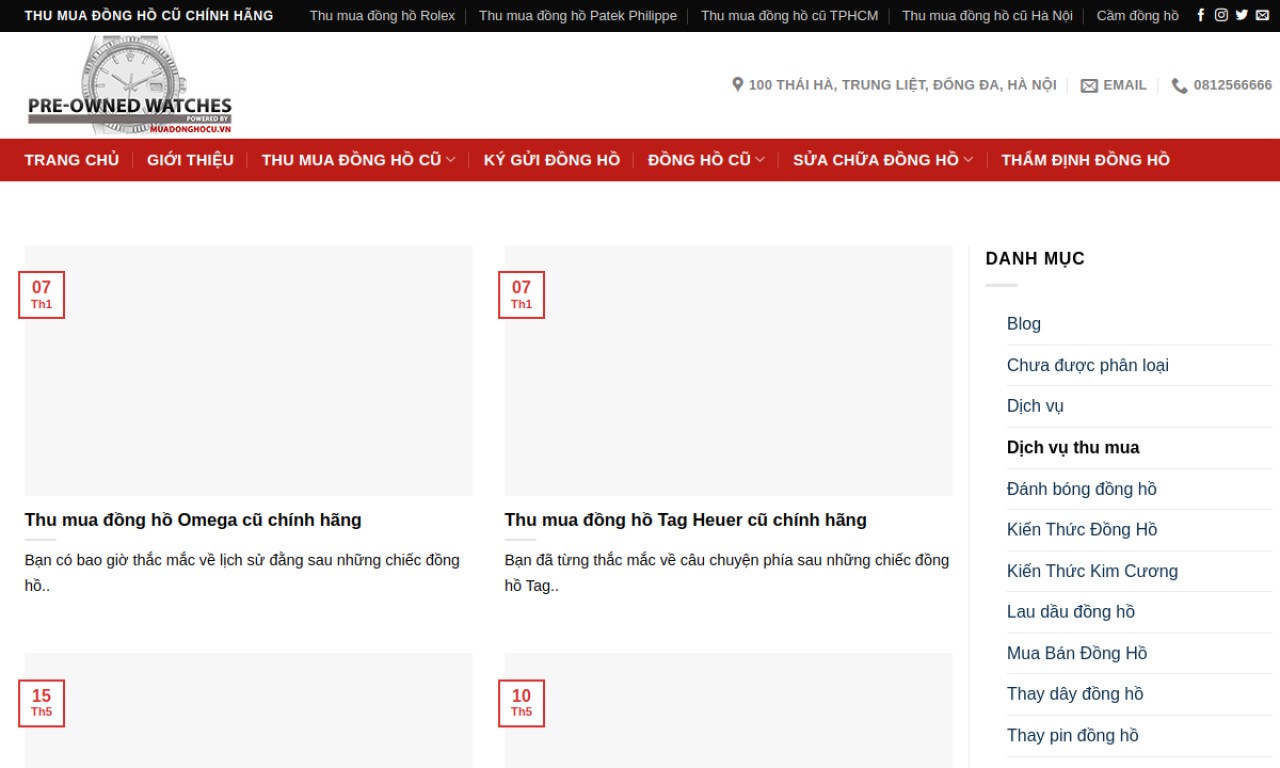Open Thu mua đồng hồ cũ Hà Nội link
This screenshot has width=1280, height=768.
(x=987, y=16)
